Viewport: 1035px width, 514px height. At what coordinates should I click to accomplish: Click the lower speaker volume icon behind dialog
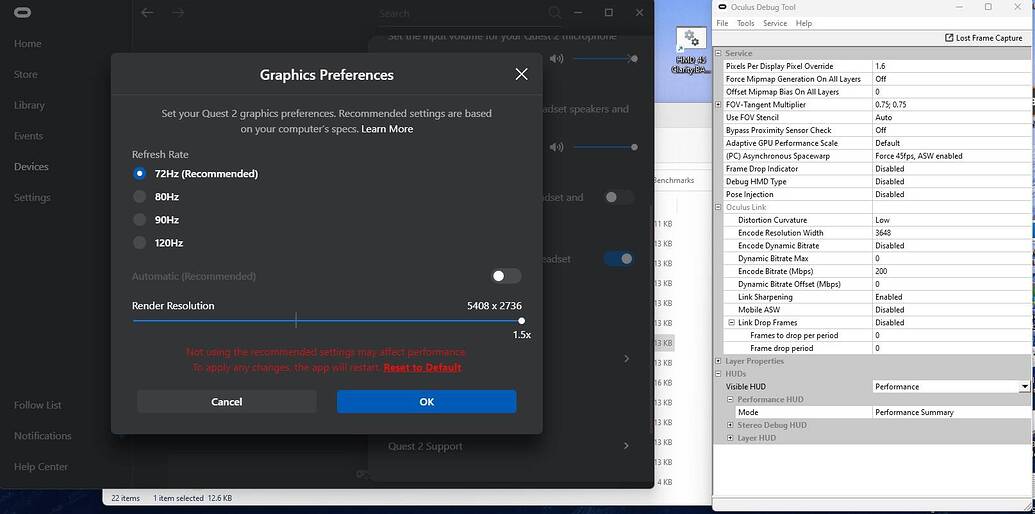coord(556,146)
